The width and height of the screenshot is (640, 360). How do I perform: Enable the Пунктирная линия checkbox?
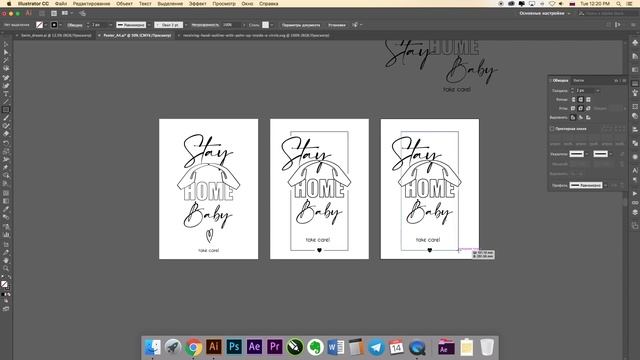[552, 129]
